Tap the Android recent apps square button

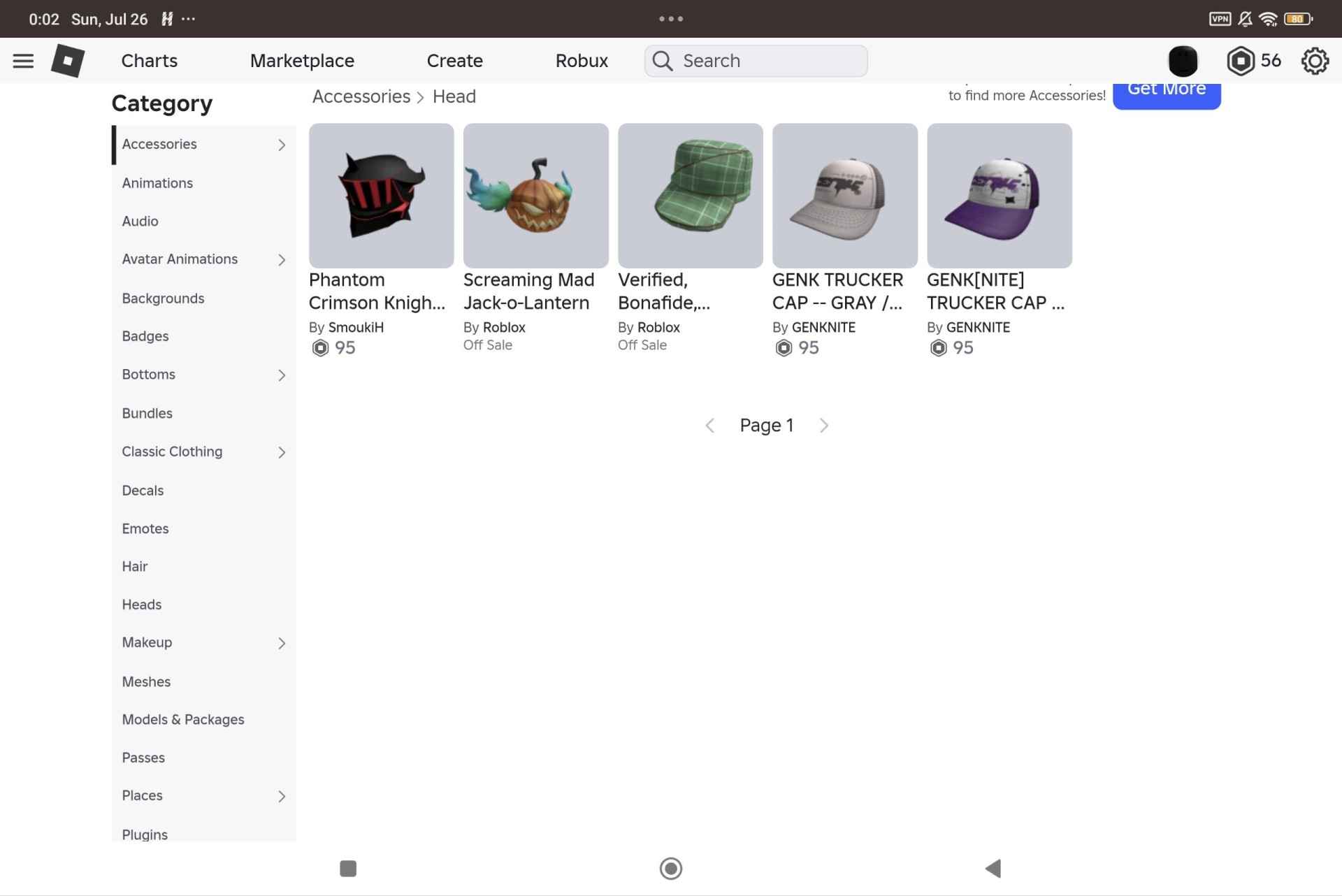348,868
